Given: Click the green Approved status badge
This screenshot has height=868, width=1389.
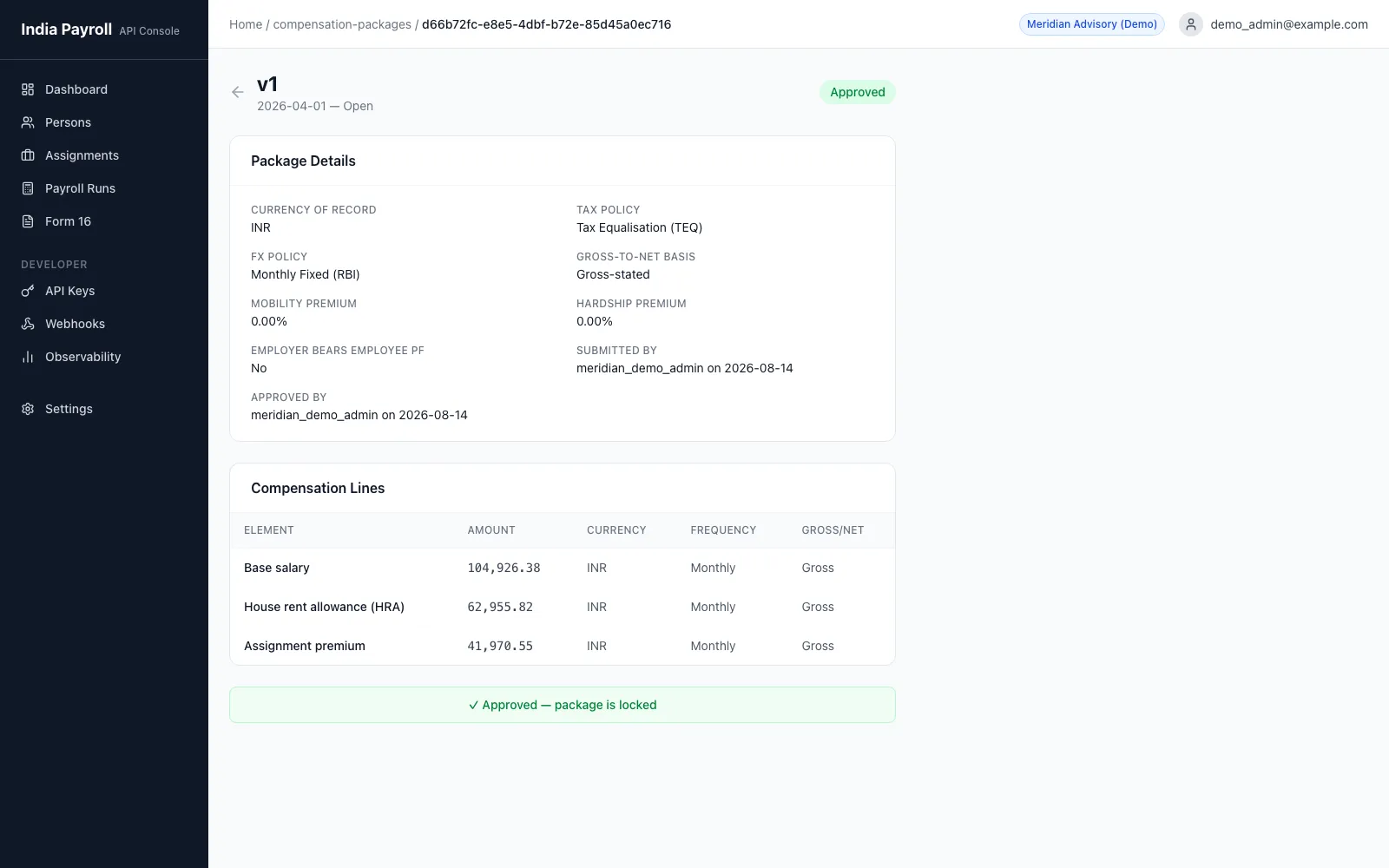Looking at the screenshot, I should [x=858, y=92].
